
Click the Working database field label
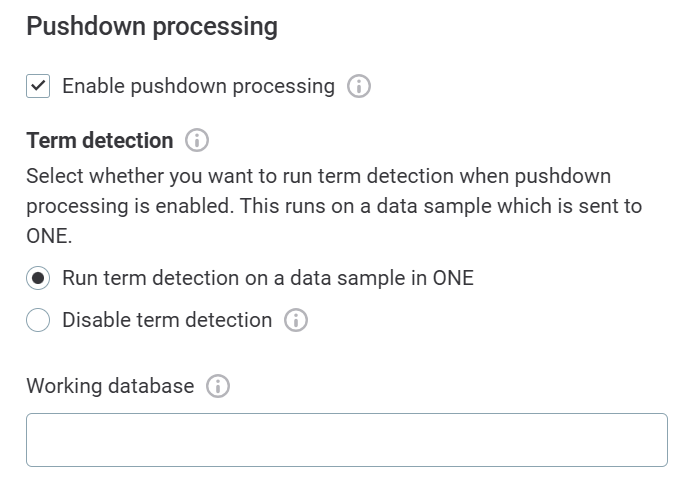[110, 386]
